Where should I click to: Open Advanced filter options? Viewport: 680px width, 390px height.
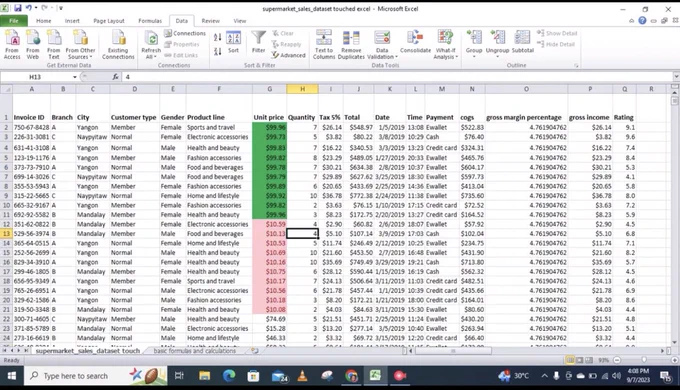[x=288, y=55]
